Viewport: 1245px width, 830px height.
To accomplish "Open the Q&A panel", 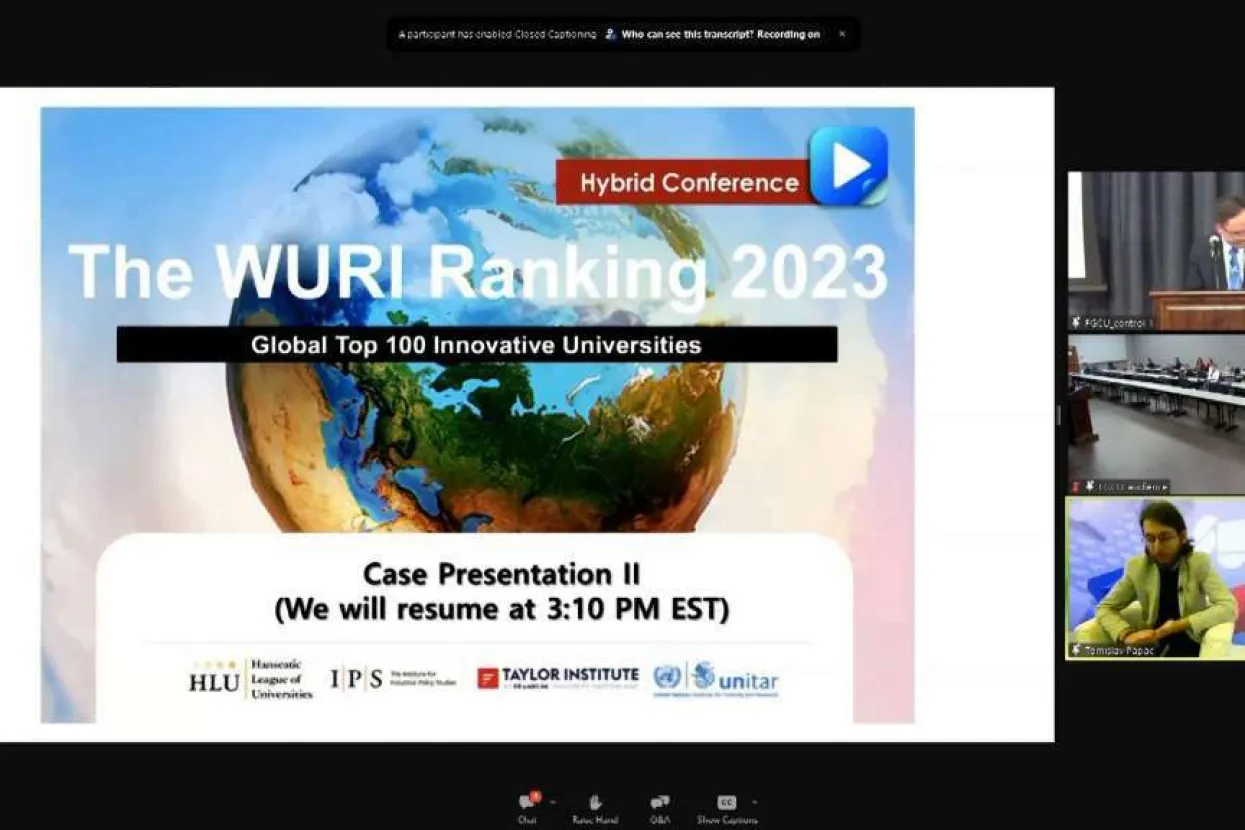I will point(659,802).
